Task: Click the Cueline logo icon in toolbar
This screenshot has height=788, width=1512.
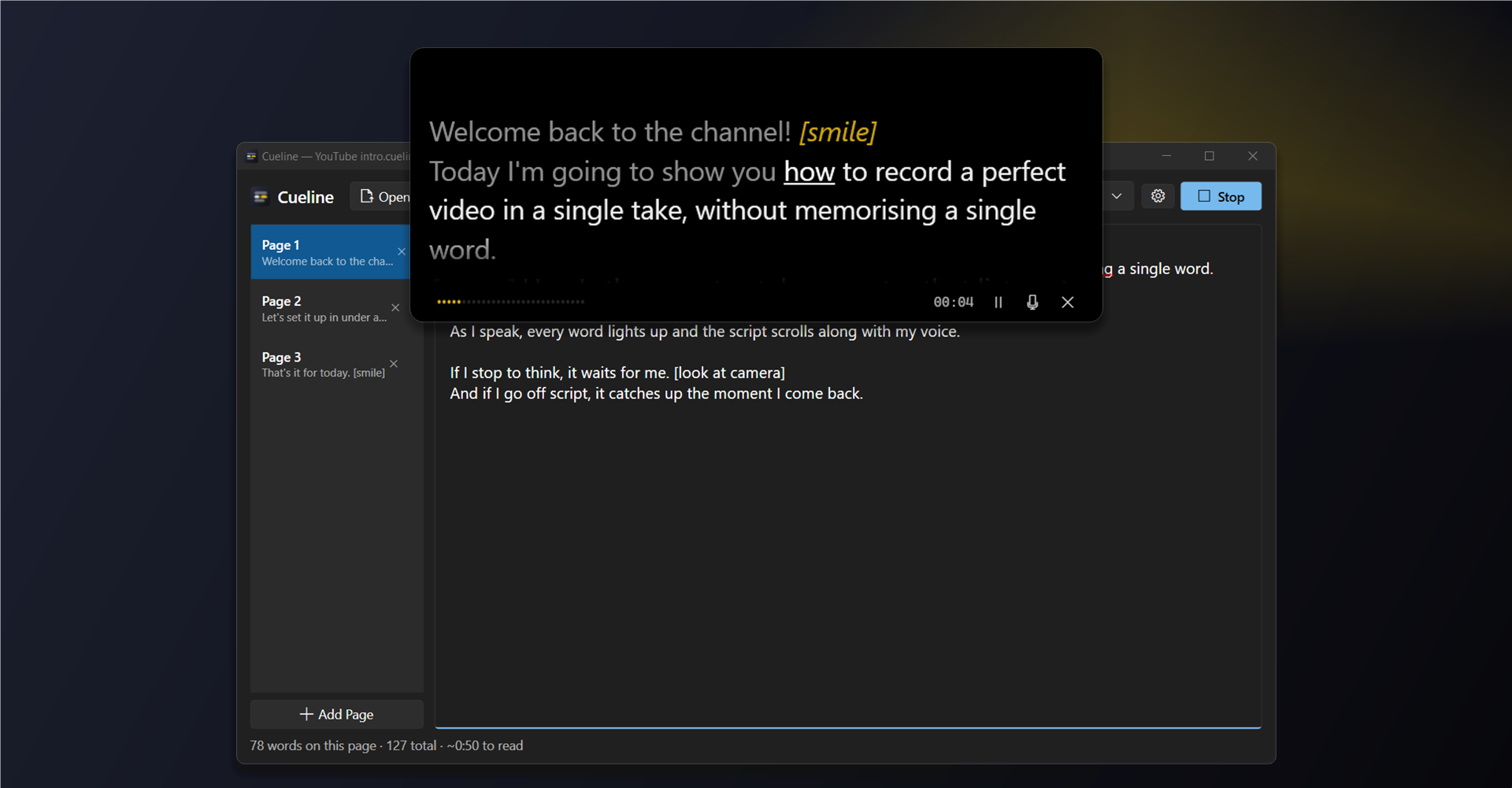Action: click(x=261, y=196)
